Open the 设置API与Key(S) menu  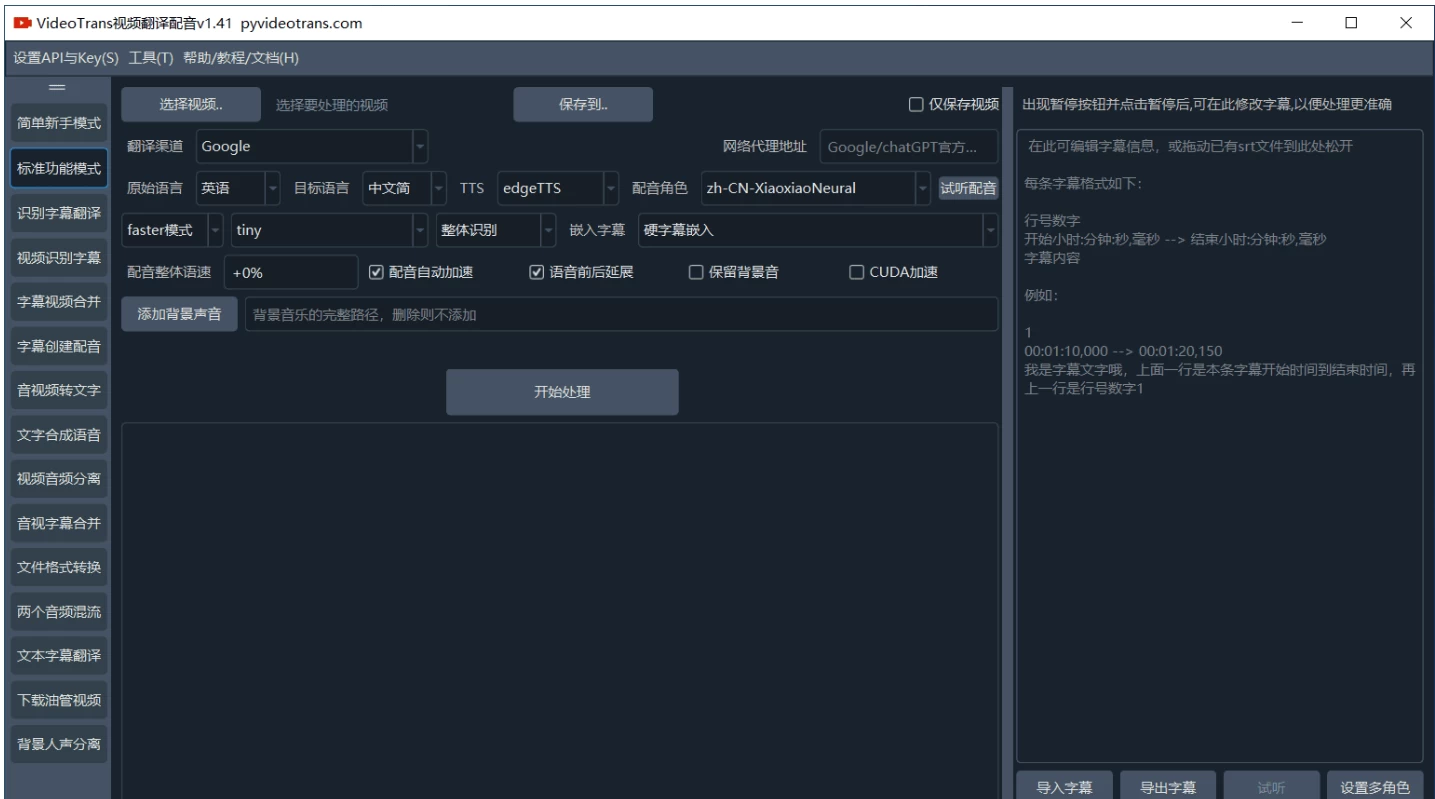tap(66, 58)
